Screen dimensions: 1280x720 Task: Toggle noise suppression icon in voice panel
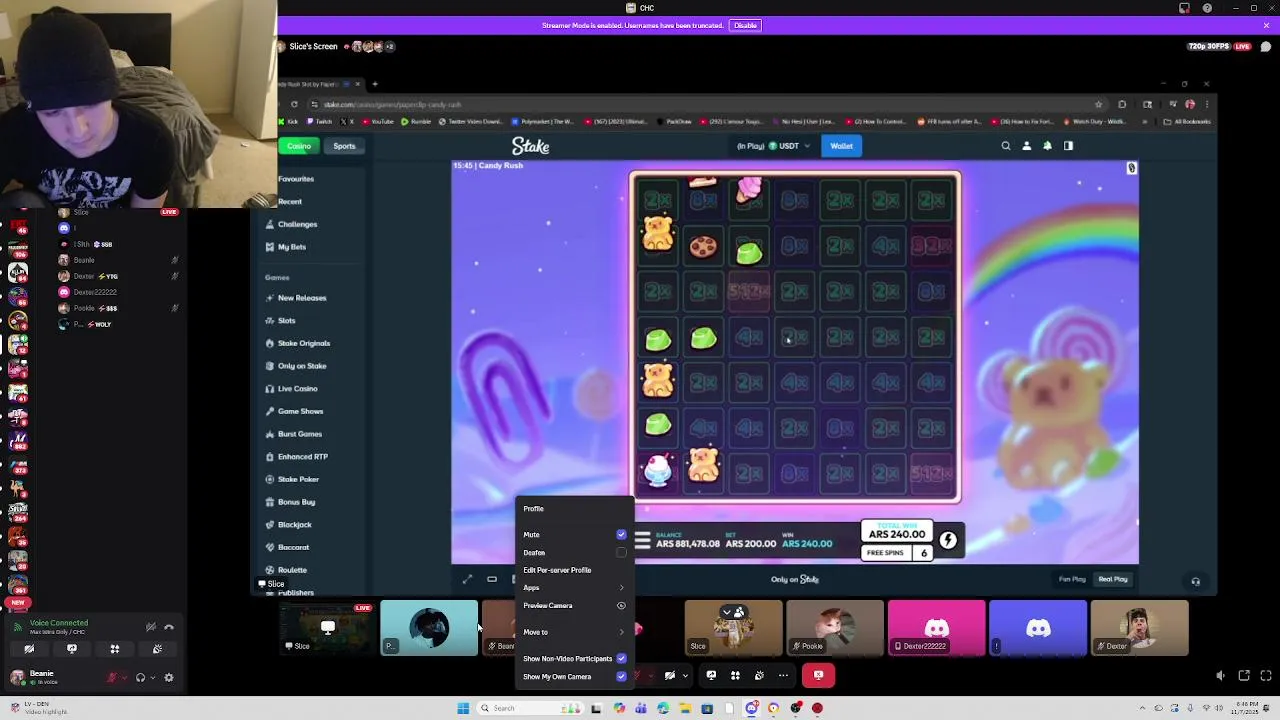(151, 627)
